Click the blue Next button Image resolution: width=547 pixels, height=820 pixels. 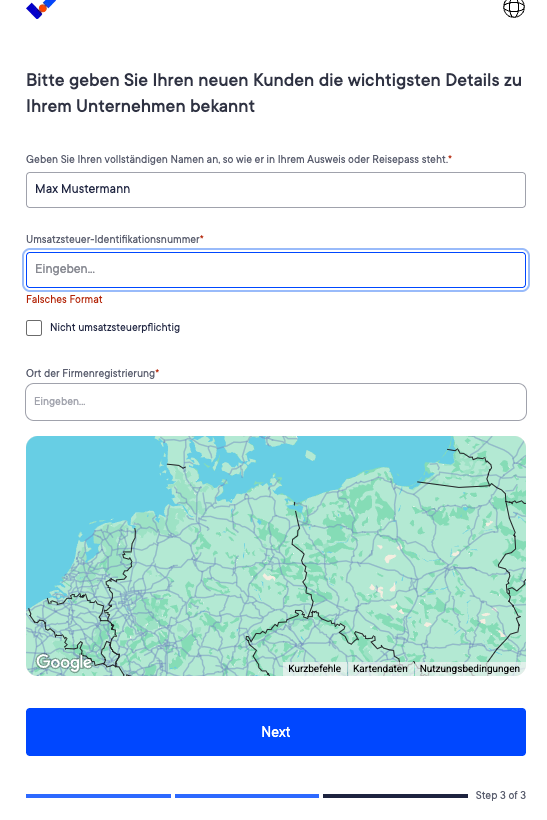[x=276, y=732]
